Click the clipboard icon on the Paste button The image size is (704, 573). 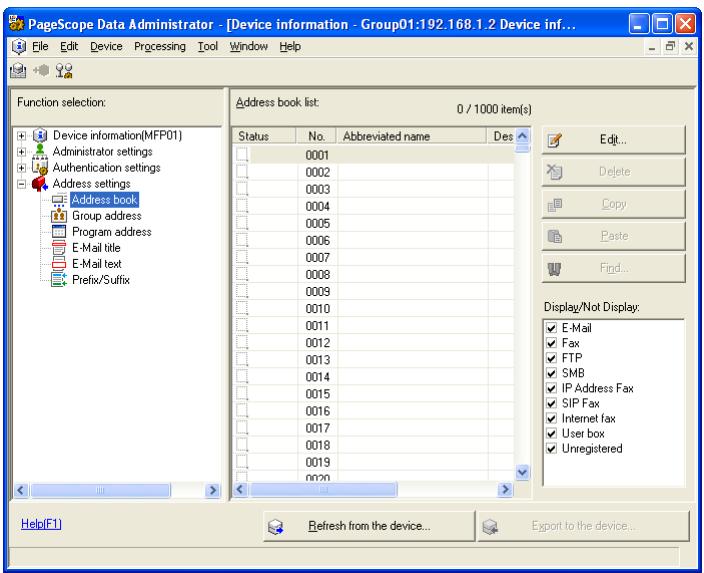[x=554, y=236]
